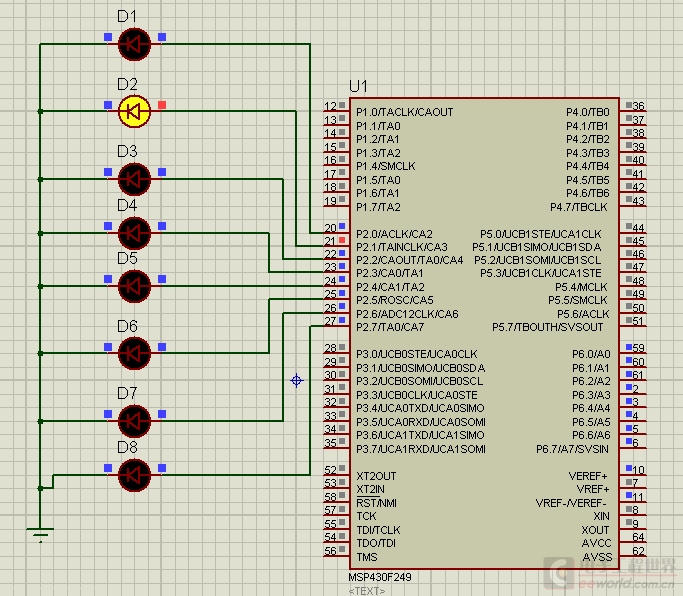The width and height of the screenshot is (683, 596).
Task: Click pin P5.0/UCB1STE/UCA1CLK label
Action: pos(541,234)
